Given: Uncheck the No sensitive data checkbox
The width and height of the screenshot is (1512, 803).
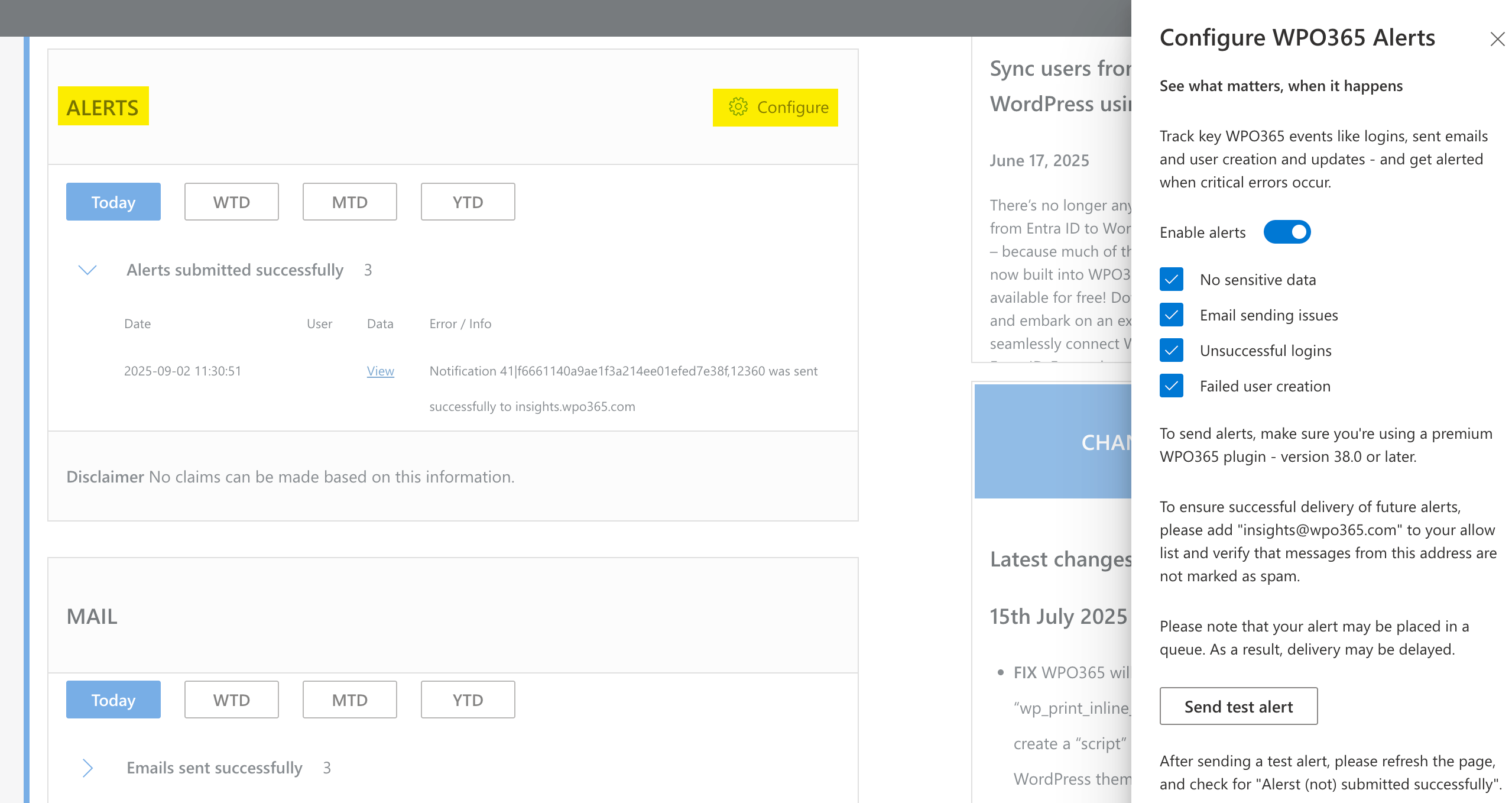Looking at the screenshot, I should point(1171,280).
